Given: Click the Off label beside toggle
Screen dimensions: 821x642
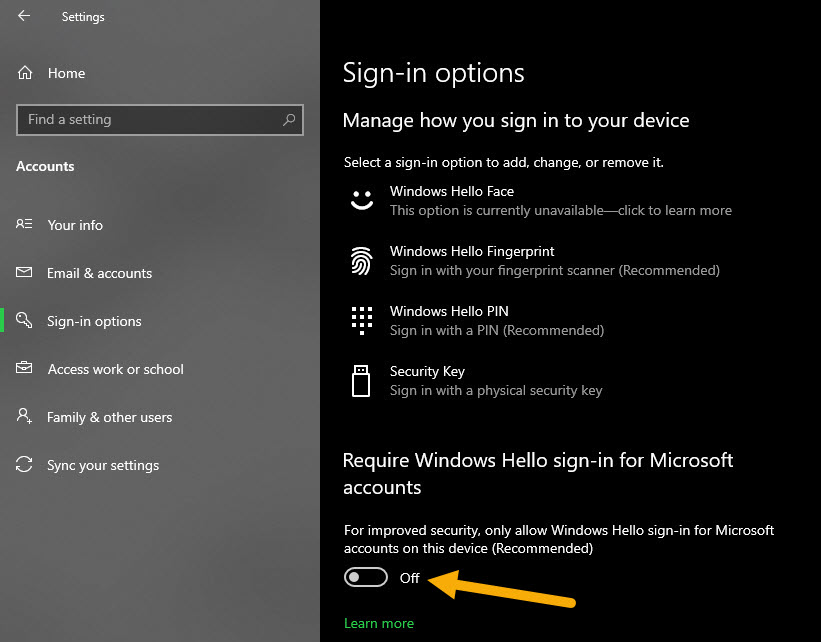Looking at the screenshot, I should (x=409, y=578).
